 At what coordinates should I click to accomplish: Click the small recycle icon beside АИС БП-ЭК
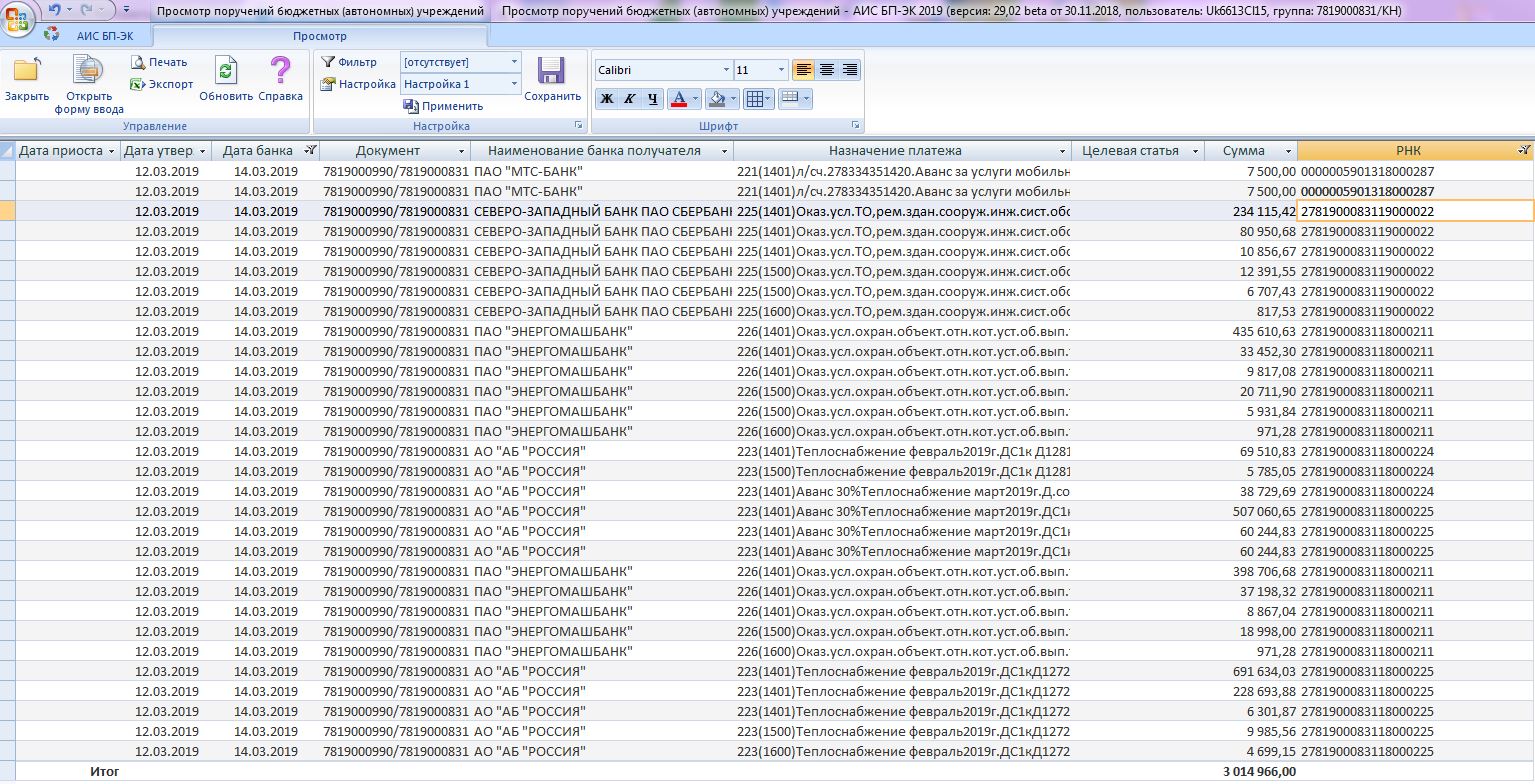pos(51,35)
